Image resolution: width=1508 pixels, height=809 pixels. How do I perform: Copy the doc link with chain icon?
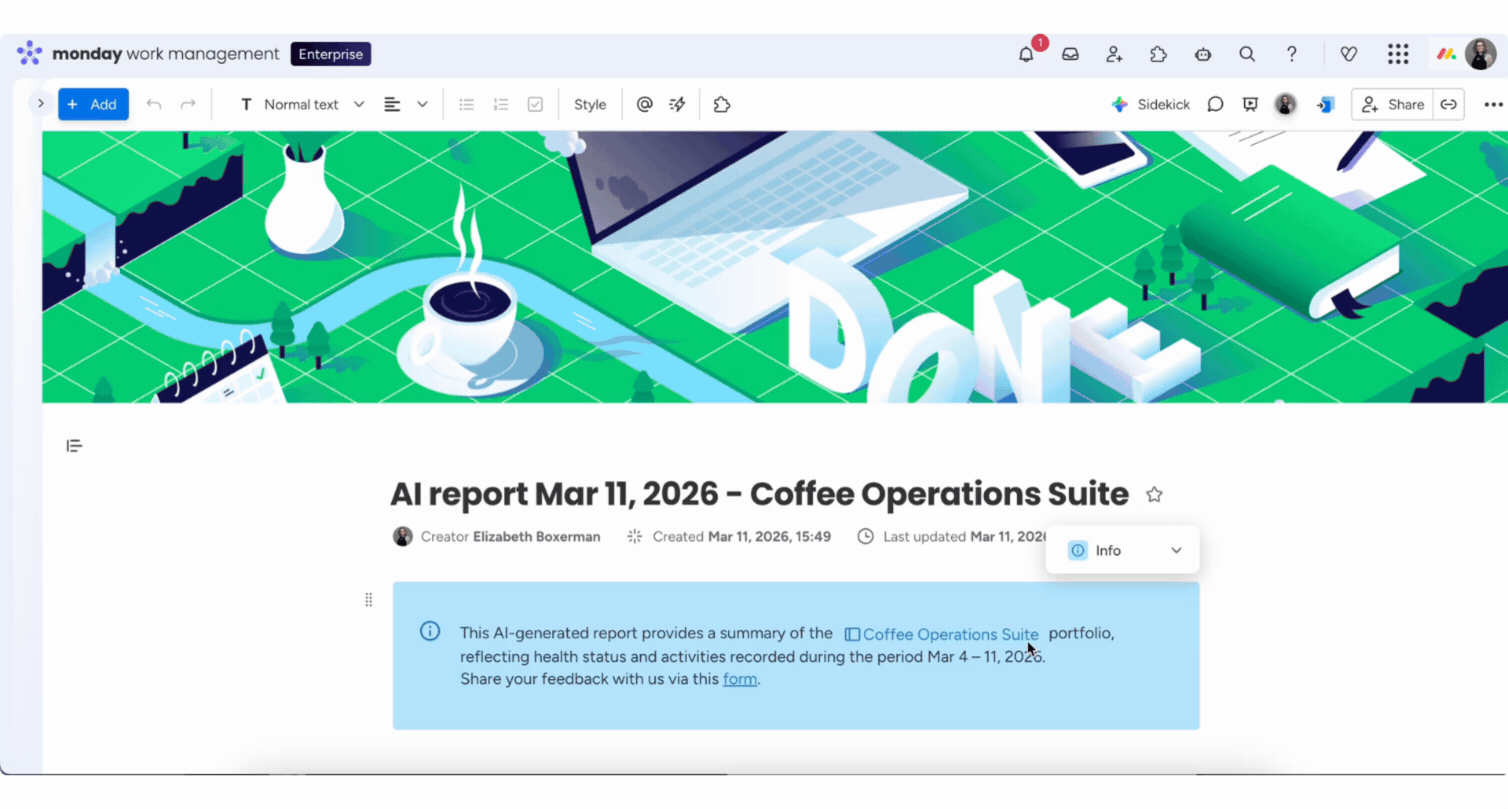1448,104
